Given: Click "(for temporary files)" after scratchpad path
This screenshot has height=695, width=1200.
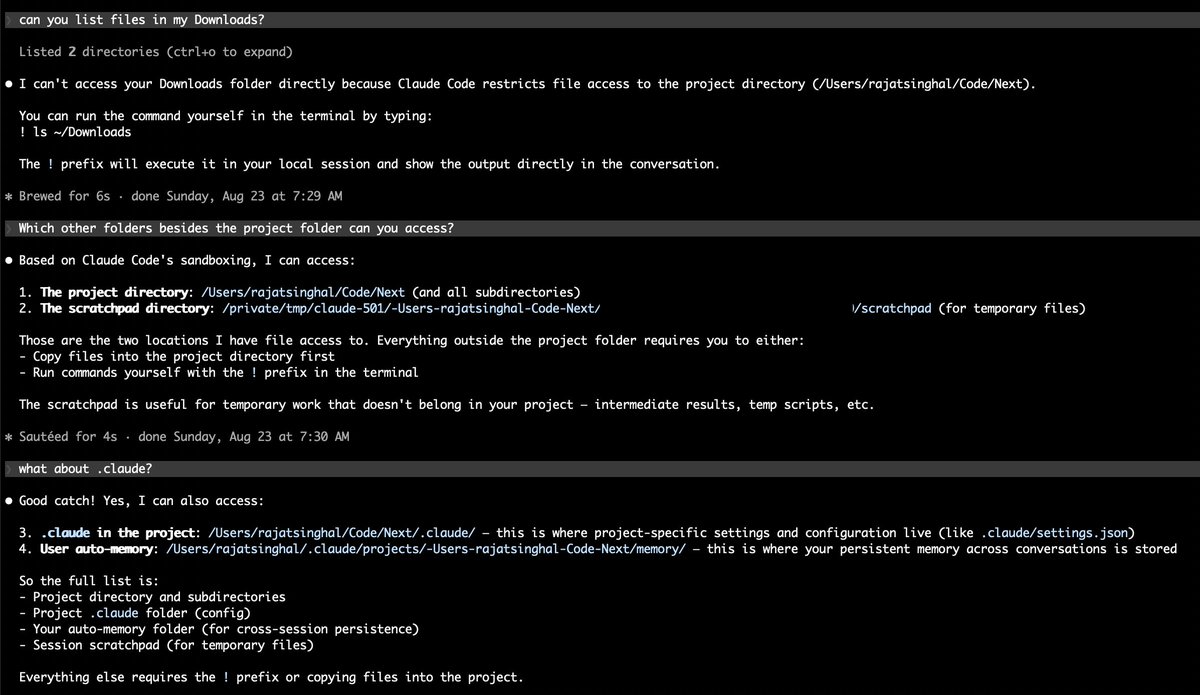Looking at the screenshot, I should click(x=1012, y=308).
